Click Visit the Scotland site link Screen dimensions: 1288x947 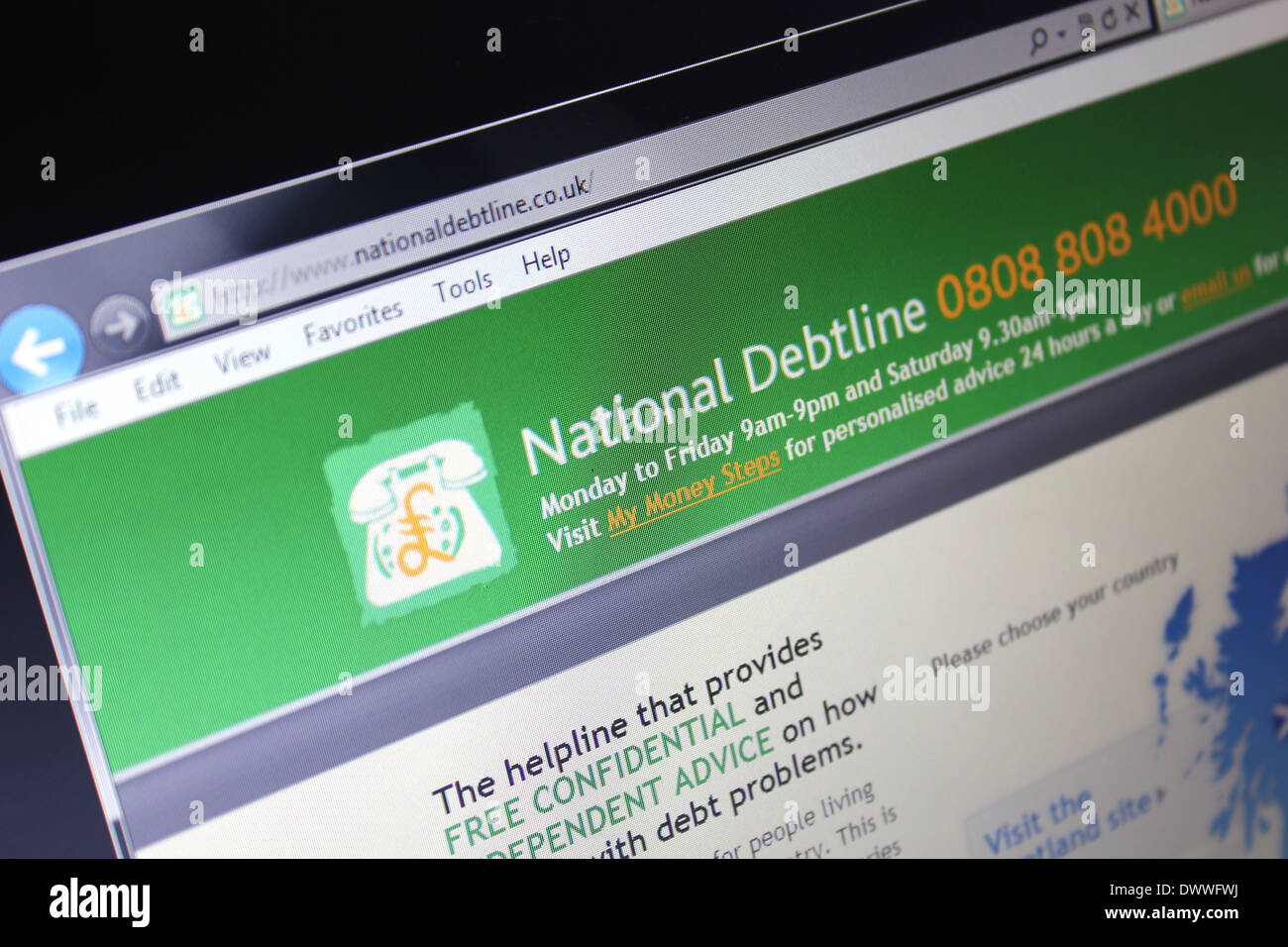click(x=1070, y=823)
